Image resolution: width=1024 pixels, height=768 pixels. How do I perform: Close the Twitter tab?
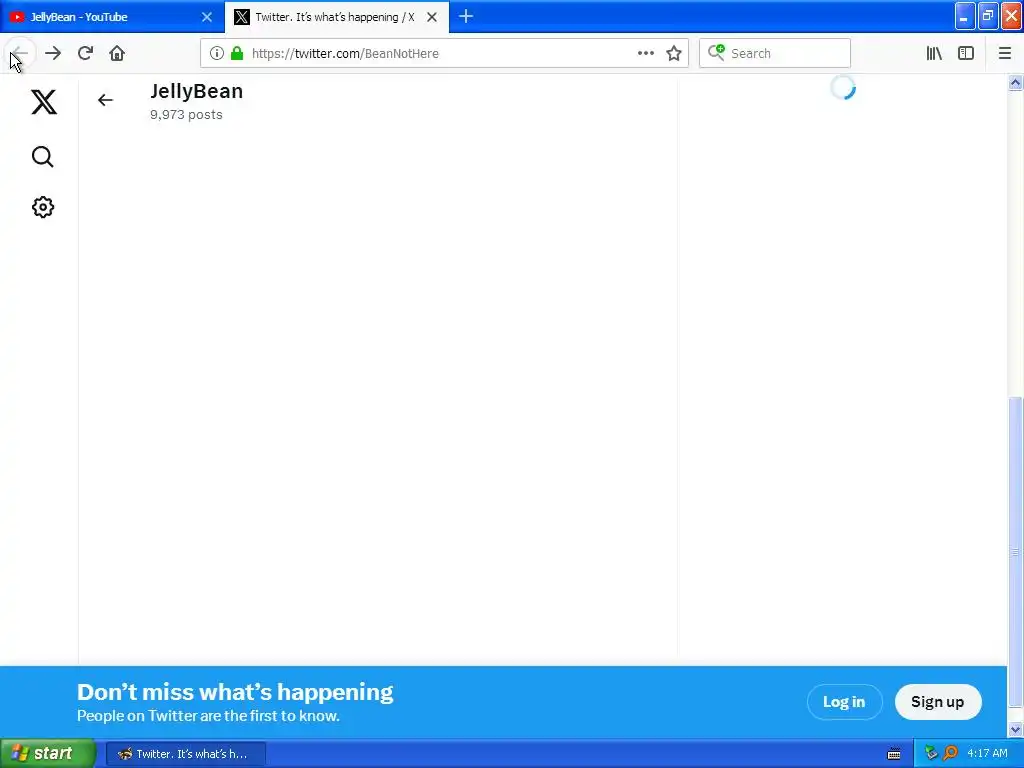432,17
